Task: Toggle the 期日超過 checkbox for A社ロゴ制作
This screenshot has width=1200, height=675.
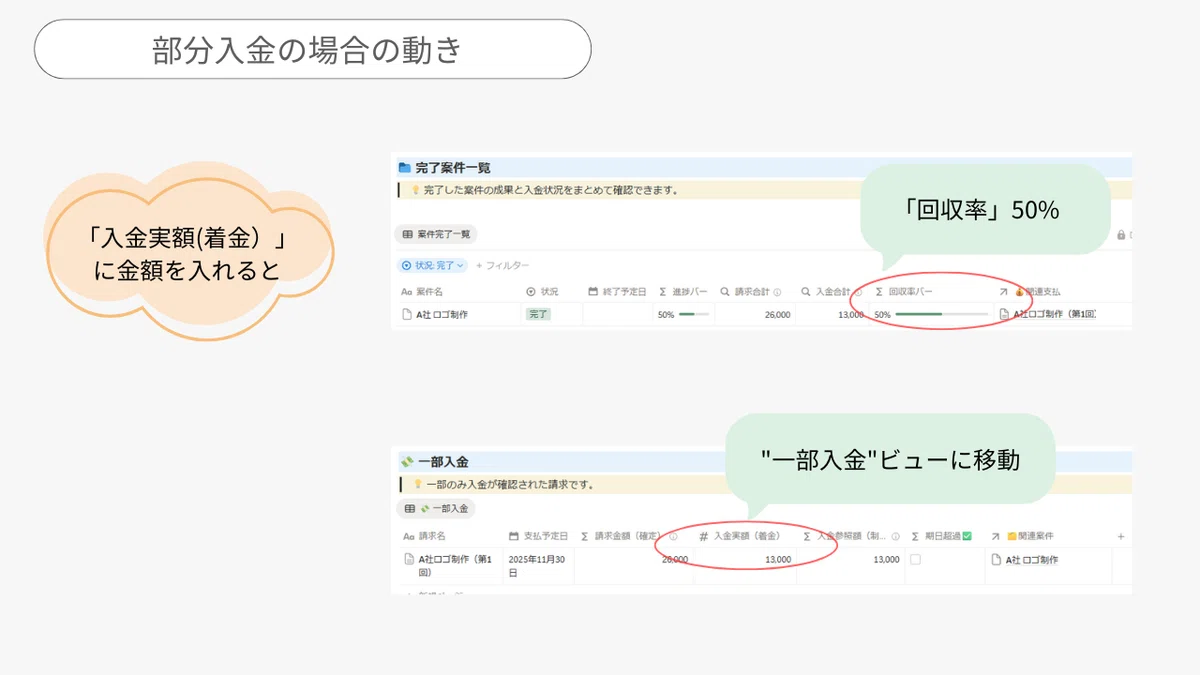Action: coord(915,559)
